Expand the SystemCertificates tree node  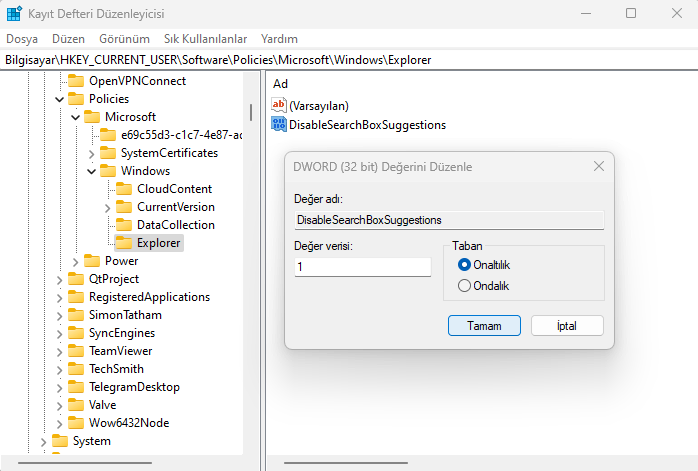(x=92, y=153)
